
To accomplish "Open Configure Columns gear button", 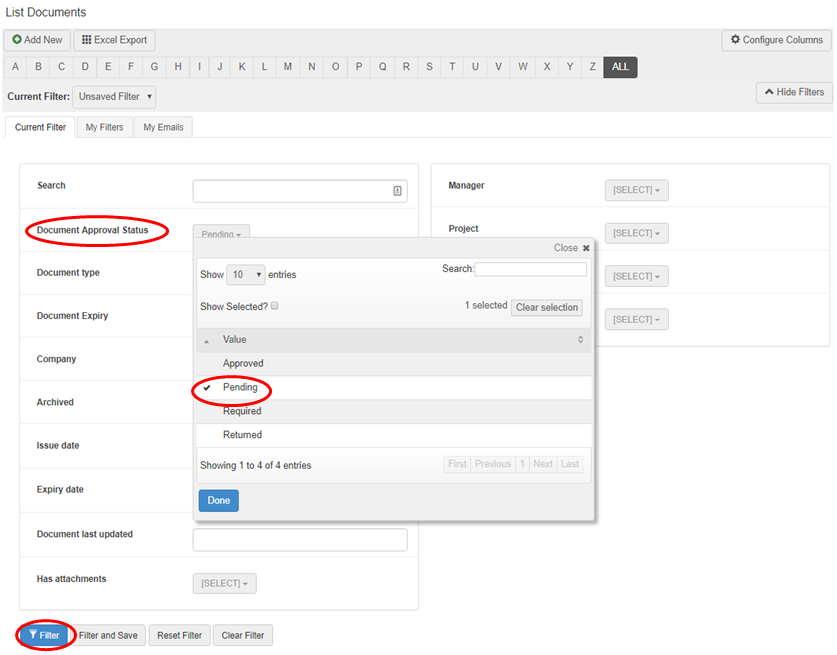I will [x=776, y=40].
